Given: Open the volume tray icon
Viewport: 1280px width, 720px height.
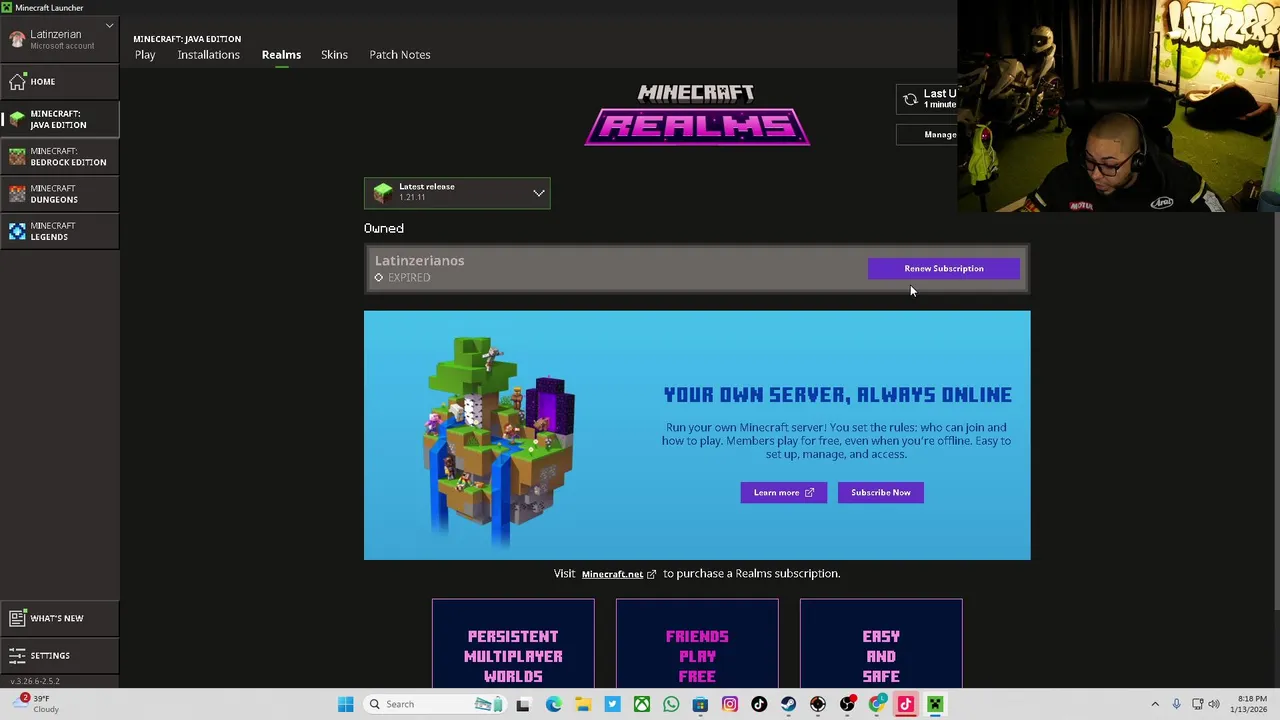Looking at the screenshot, I should click(x=1214, y=704).
